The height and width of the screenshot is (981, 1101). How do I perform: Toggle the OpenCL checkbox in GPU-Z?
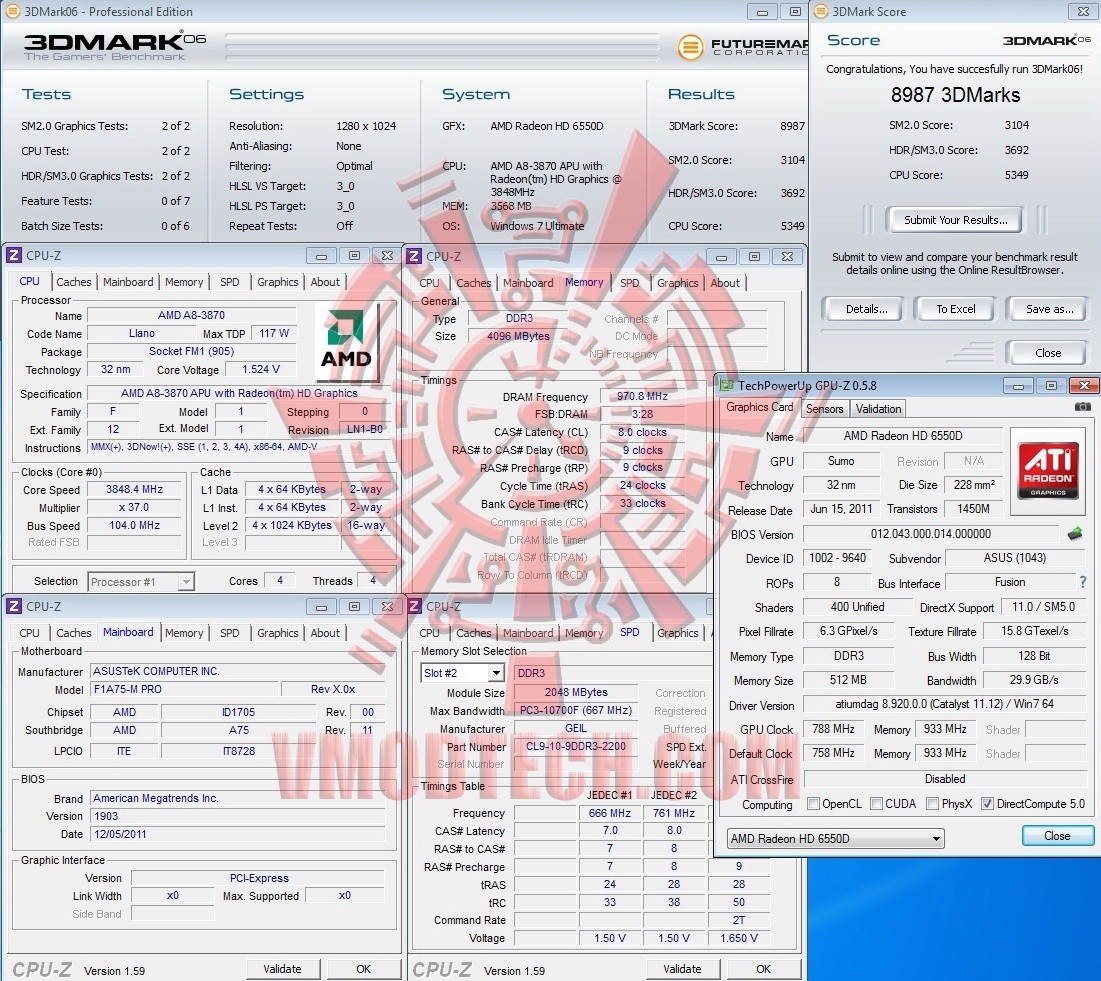(813, 804)
